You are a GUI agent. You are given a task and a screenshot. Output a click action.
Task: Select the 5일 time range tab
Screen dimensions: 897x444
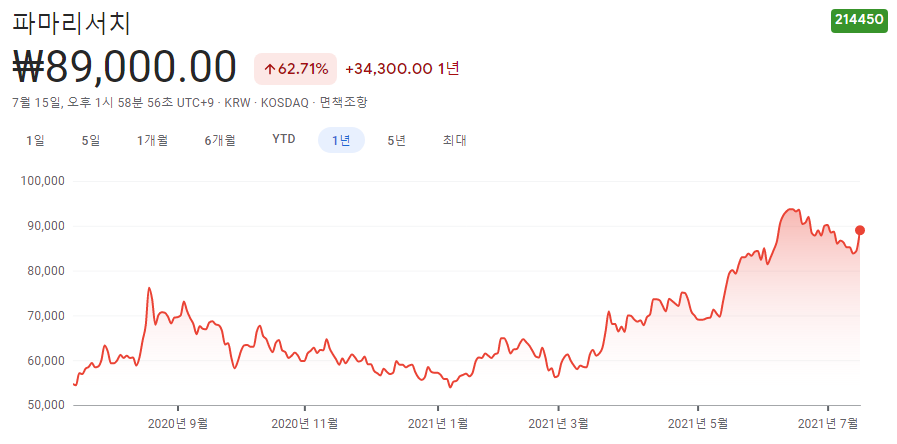(x=91, y=140)
